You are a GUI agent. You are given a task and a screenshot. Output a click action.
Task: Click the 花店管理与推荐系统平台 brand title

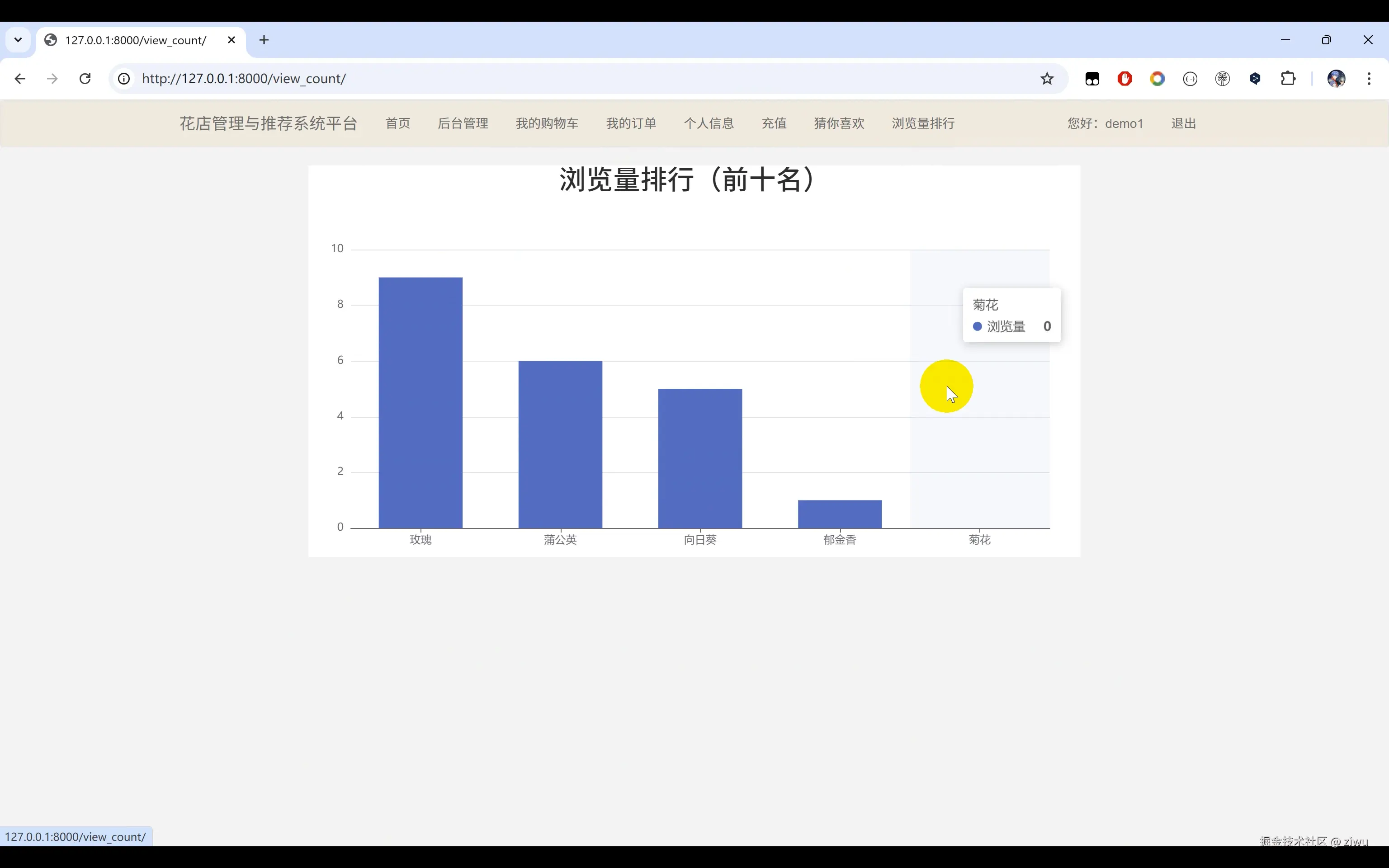pos(268,123)
